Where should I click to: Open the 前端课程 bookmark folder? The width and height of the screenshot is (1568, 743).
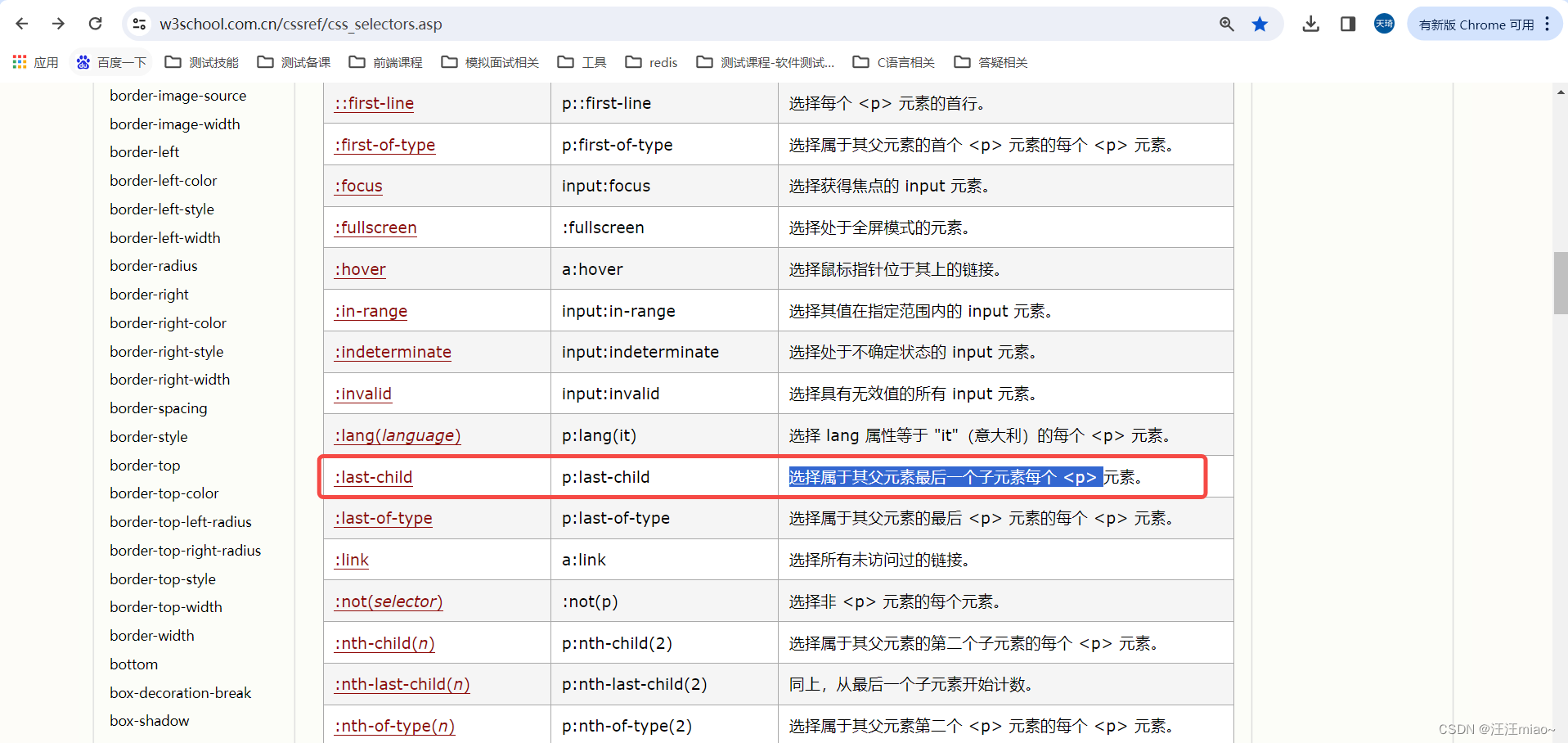385,62
